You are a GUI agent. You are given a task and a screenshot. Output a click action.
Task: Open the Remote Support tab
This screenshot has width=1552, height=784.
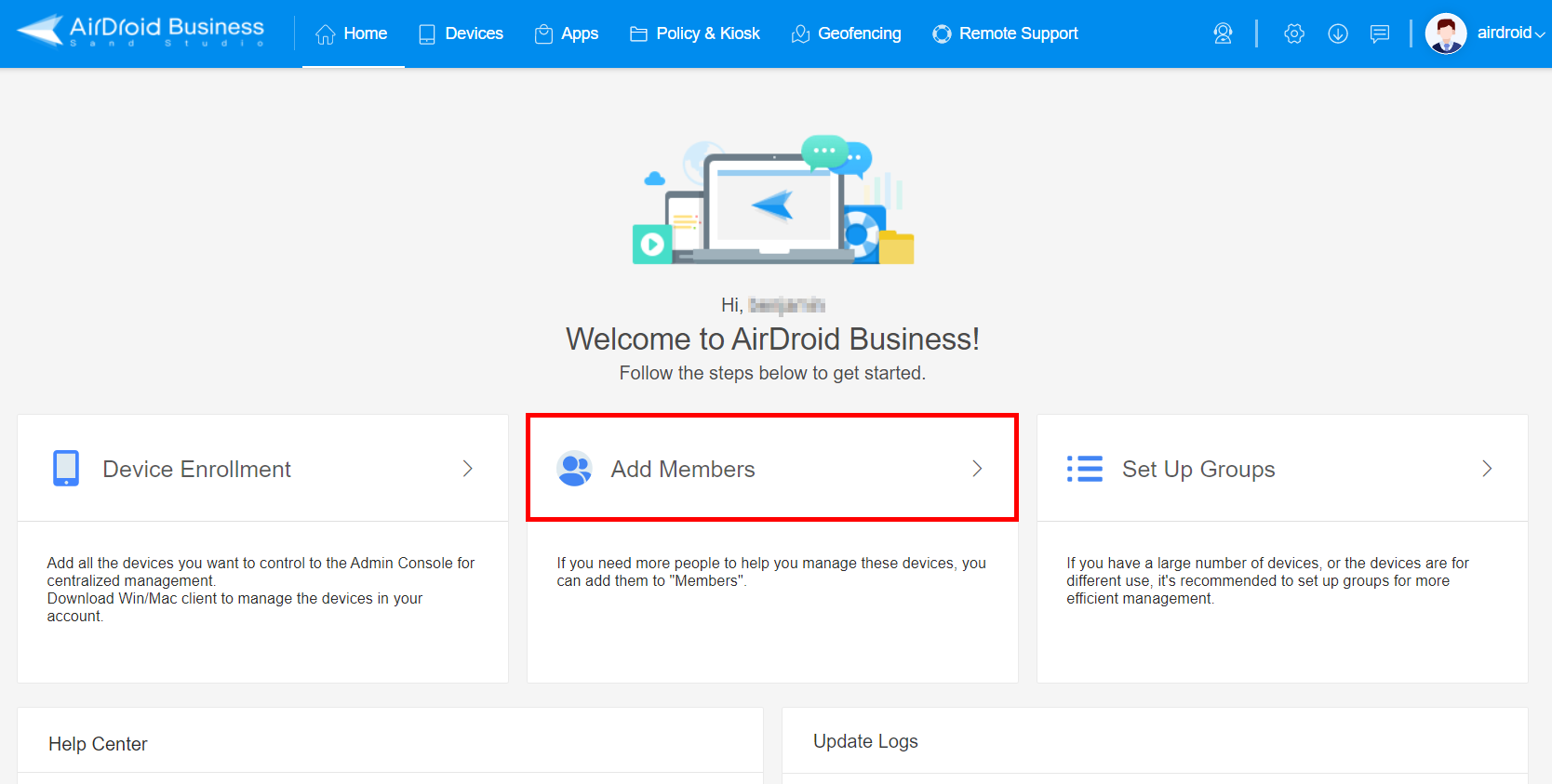tap(1005, 33)
